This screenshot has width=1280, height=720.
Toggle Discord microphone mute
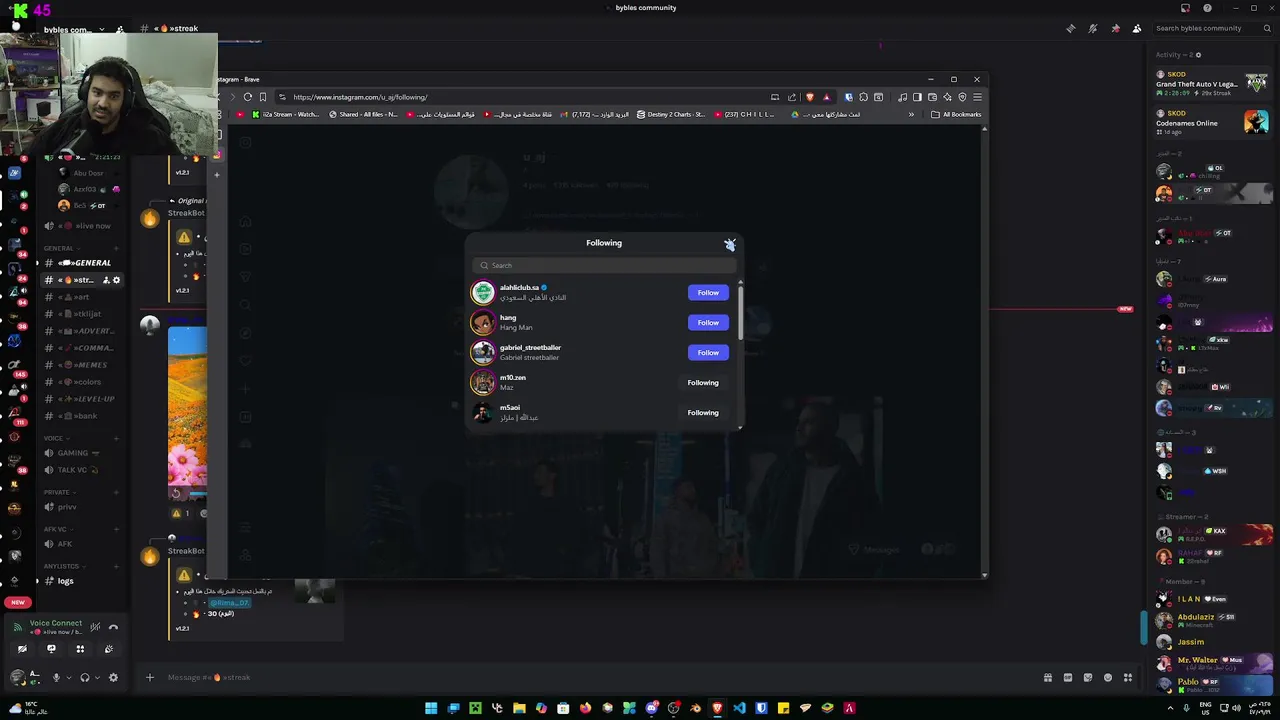tap(56, 677)
